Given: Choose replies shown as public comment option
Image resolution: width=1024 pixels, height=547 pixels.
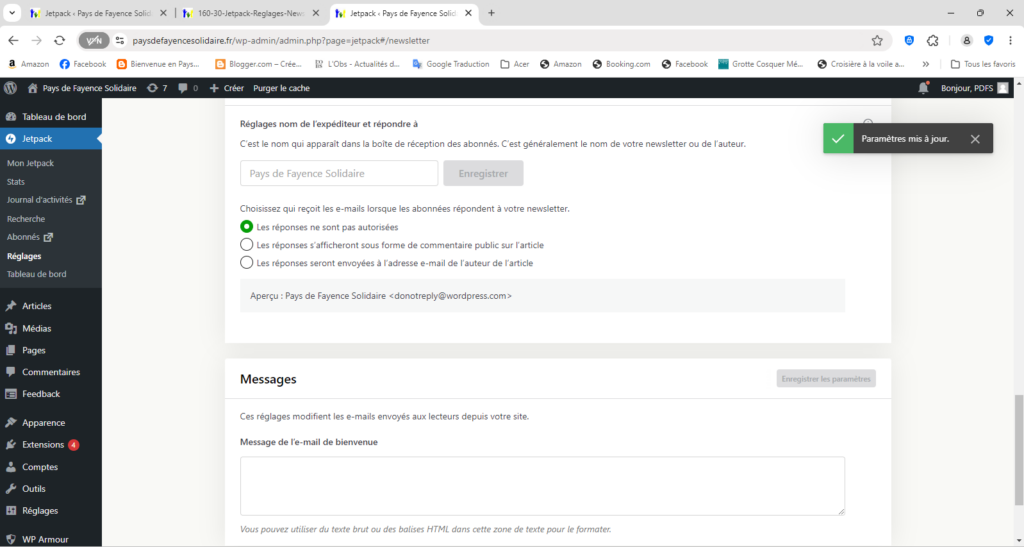Looking at the screenshot, I should (247, 244).
